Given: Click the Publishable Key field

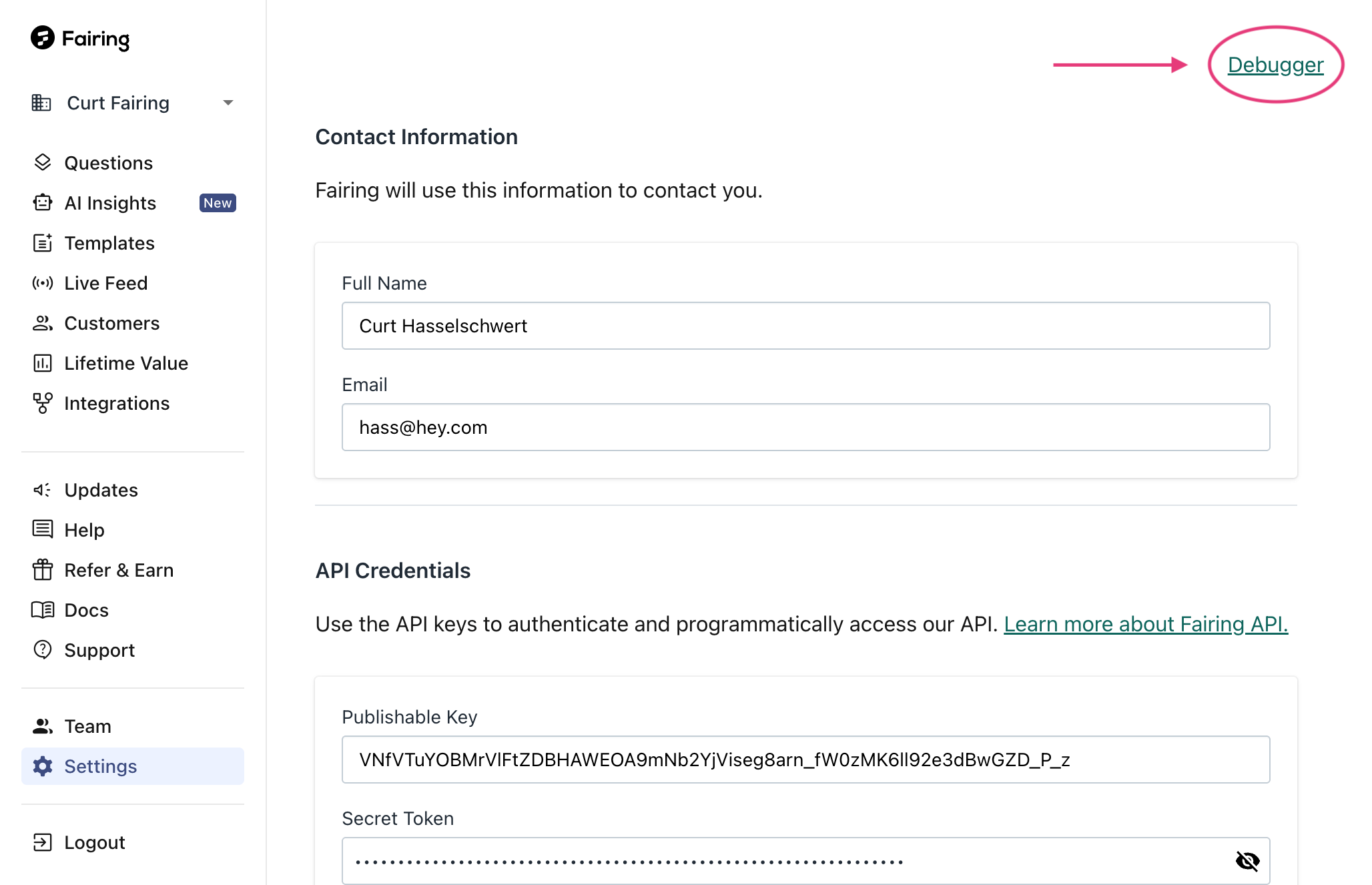Looking at the screenshot, I should (x=805, y=760).
